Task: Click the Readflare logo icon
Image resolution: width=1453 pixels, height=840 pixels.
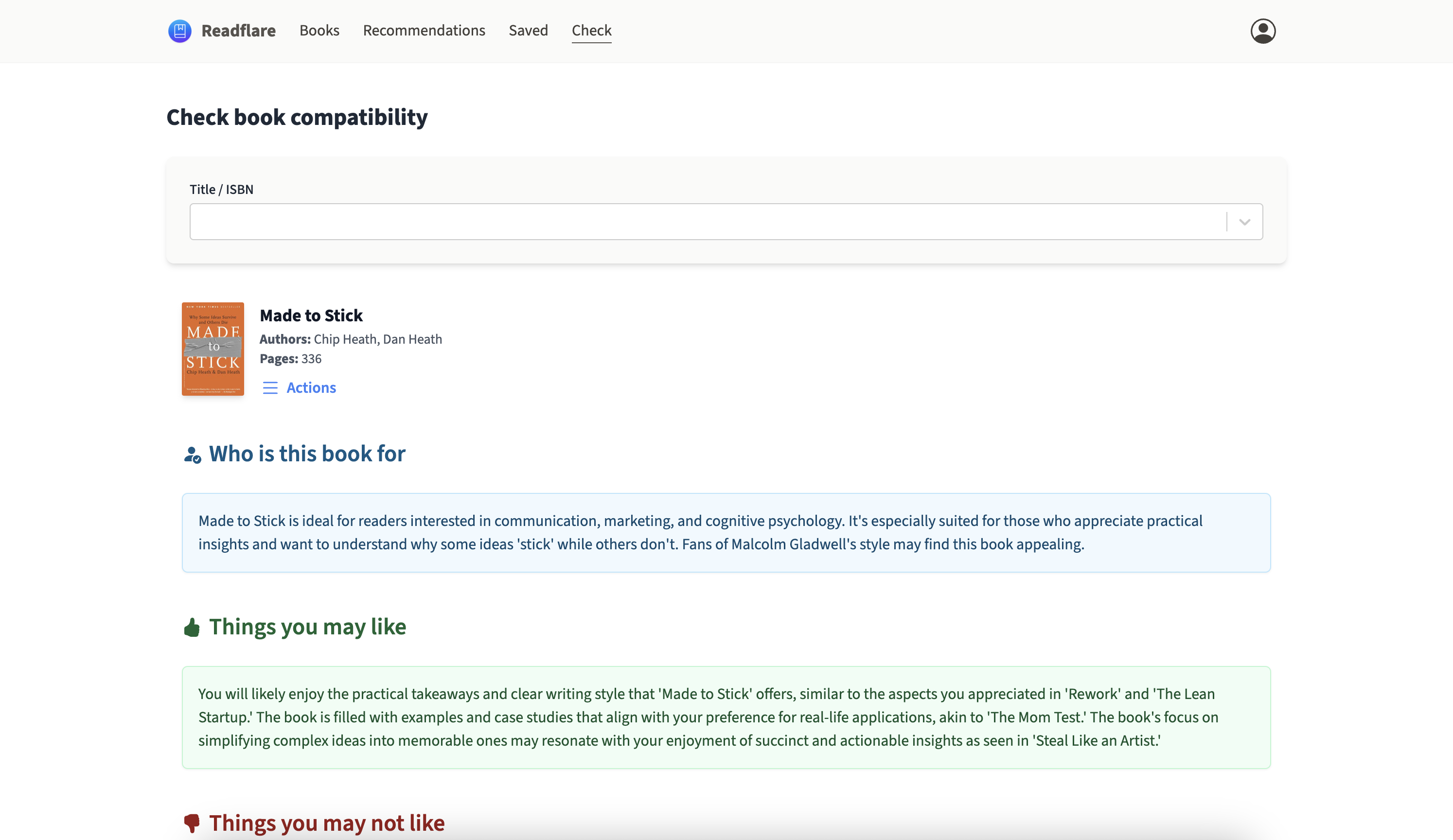Action: click(179, 31)
